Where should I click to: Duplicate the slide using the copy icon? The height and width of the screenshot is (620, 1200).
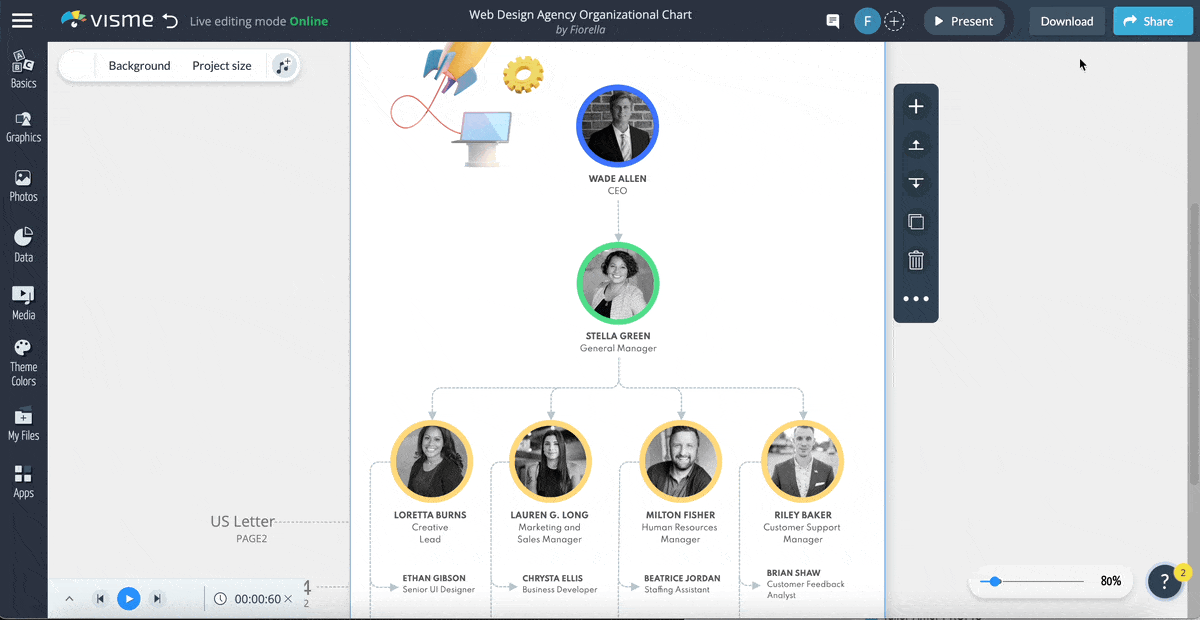point(915,221)
